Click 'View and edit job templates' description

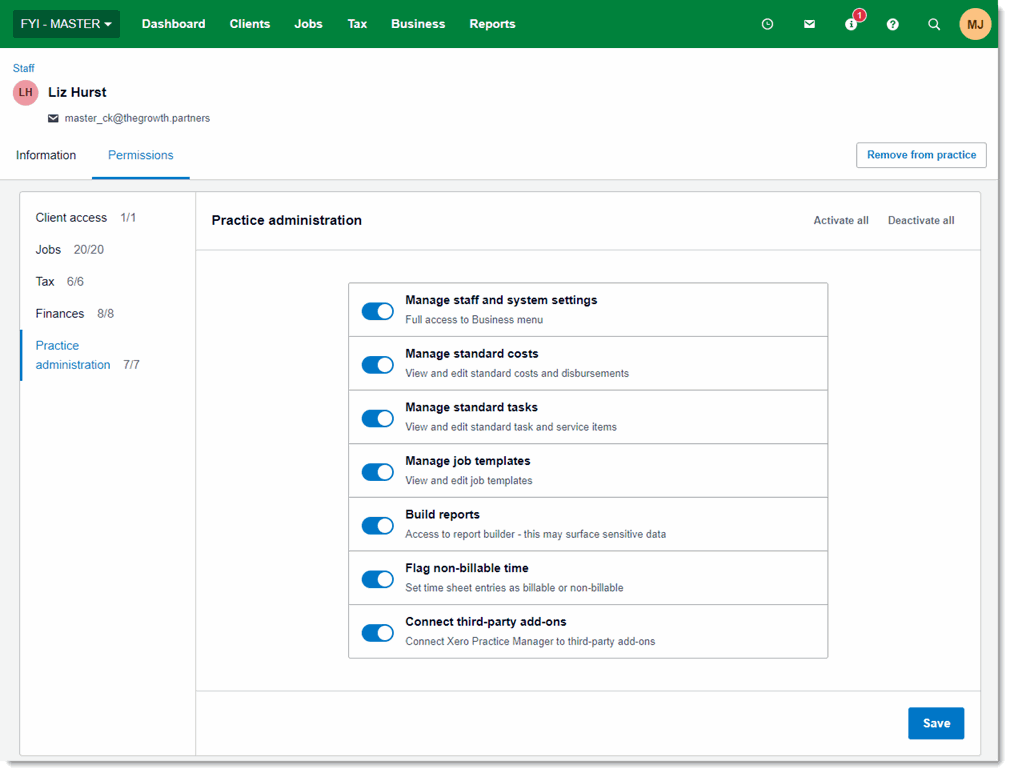[x=469, y=481]
